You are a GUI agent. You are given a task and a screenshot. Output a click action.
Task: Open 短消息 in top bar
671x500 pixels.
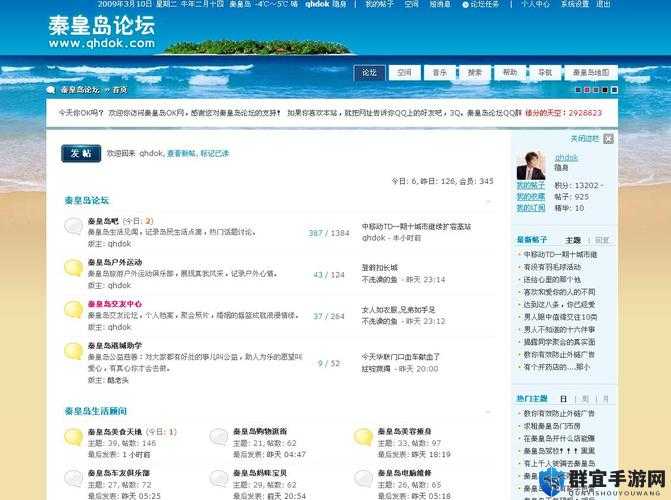440,4
